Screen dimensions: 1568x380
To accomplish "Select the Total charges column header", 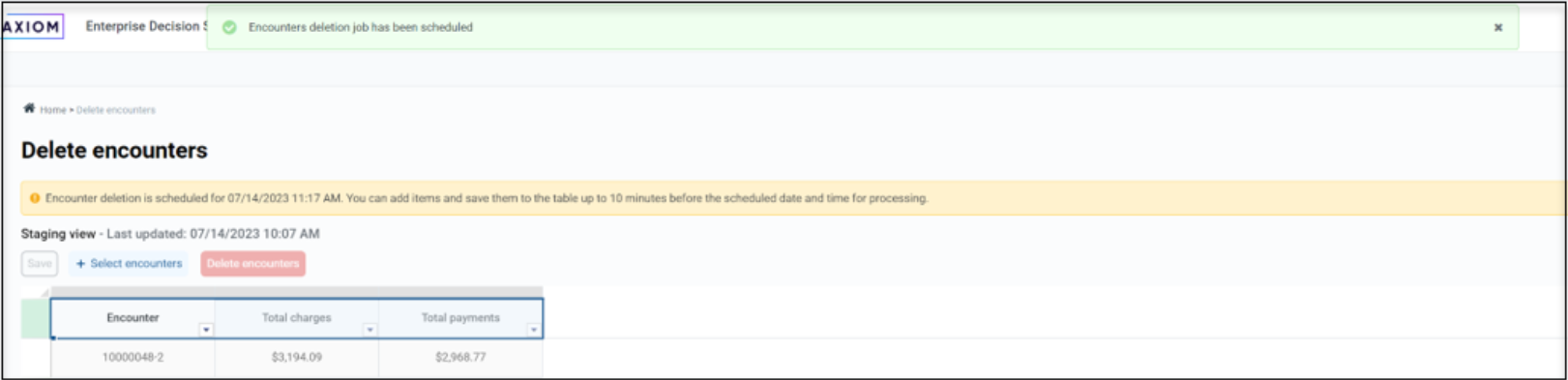I will tap(297, 318).
